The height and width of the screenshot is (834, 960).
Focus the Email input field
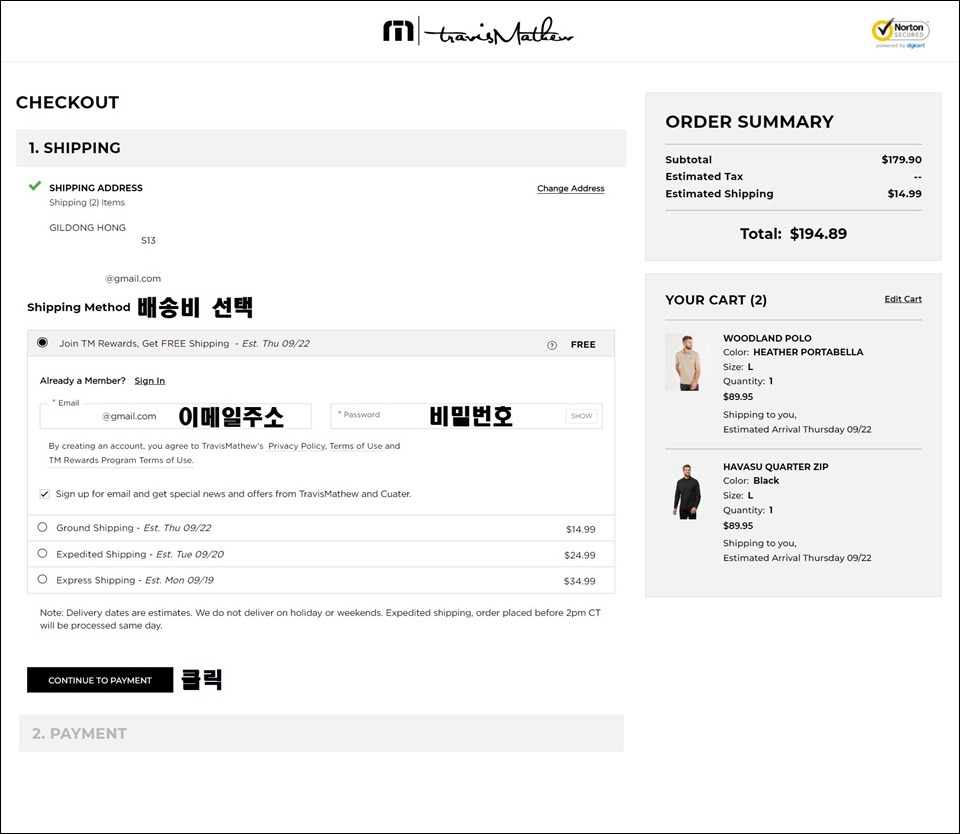(x=176, y=416)
